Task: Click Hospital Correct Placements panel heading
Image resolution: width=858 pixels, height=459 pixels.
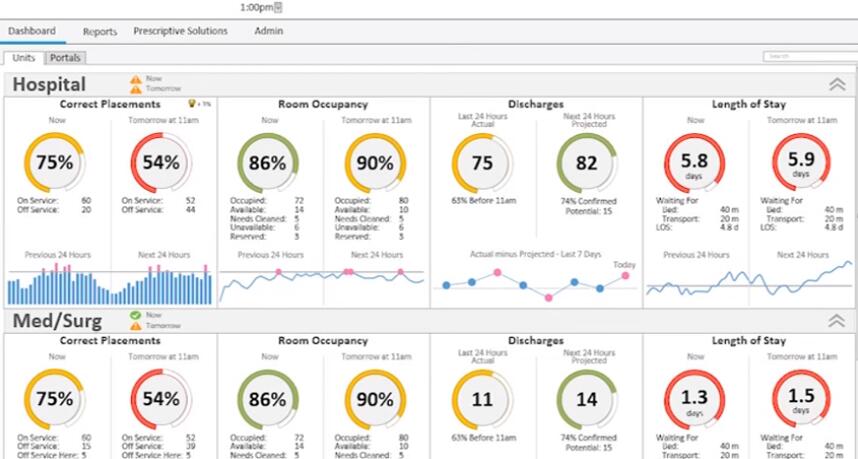Action: coord(110,104)
